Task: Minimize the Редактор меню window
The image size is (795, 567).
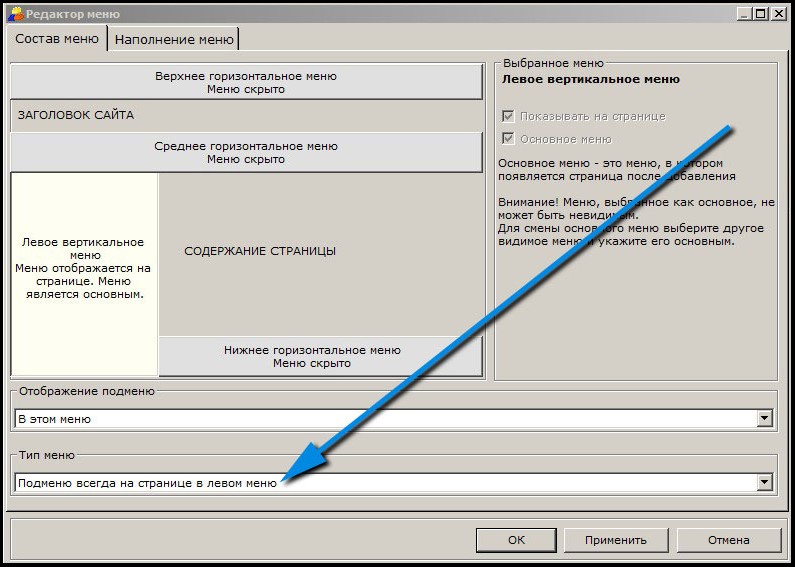Action: (x=744, y=14)
